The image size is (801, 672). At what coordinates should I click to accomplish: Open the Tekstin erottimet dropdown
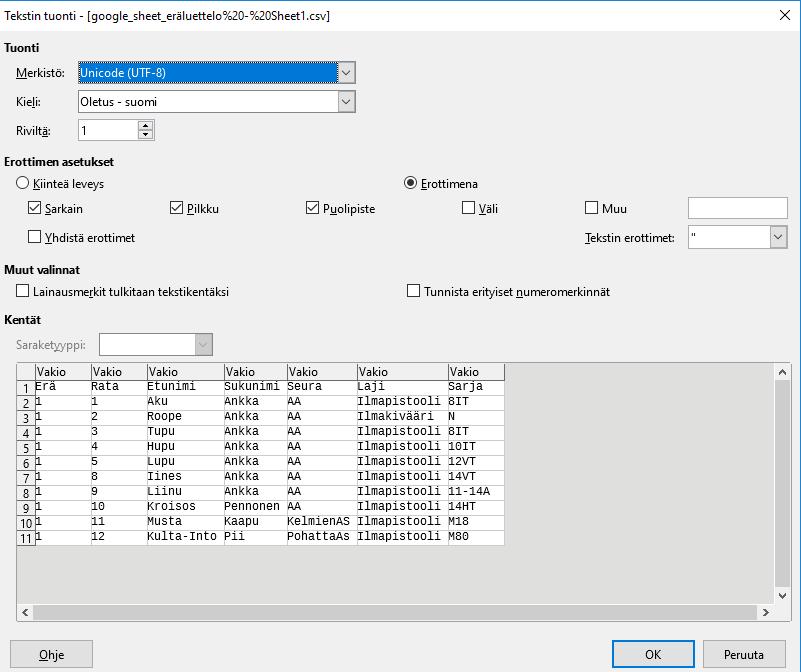click(x=737, y=238)
